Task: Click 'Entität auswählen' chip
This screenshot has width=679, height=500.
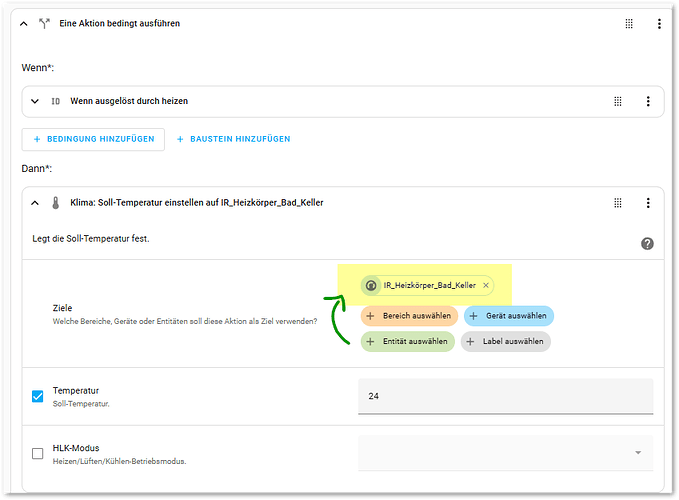Action: click(x=407, y=341)
